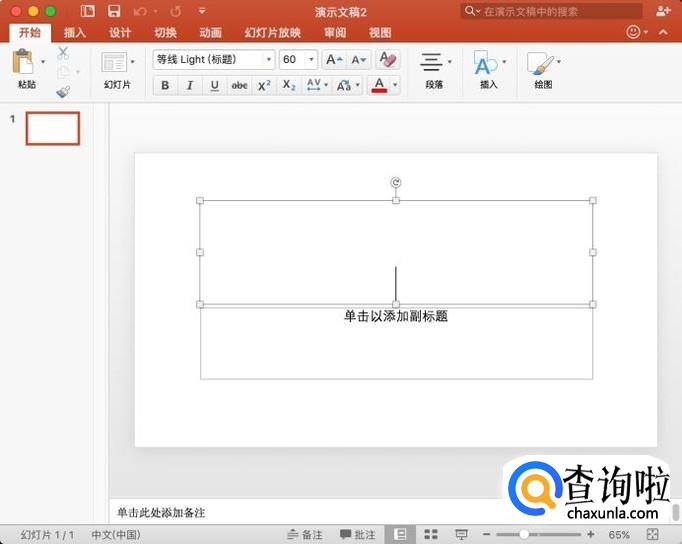Expand the 插入 insert dropdown arrow
The width and height of the screenshot is (682, 544).
point(504,62)
